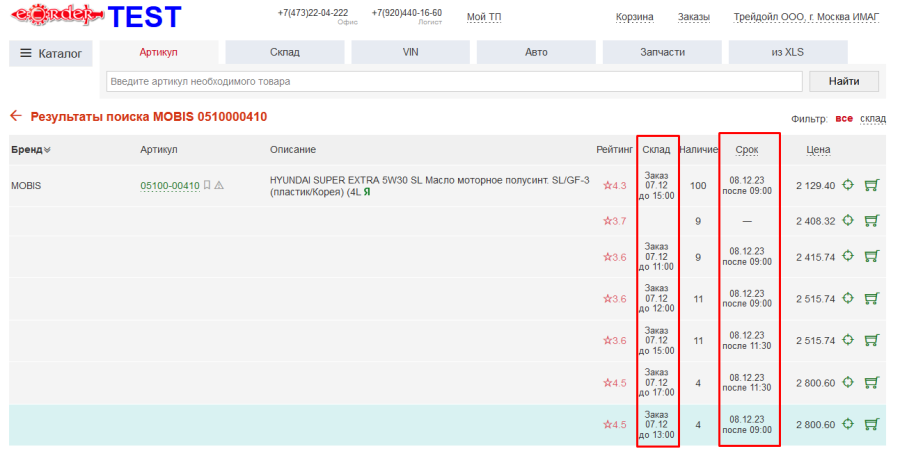Click Трейдойл ООО account link

(806, 17)
